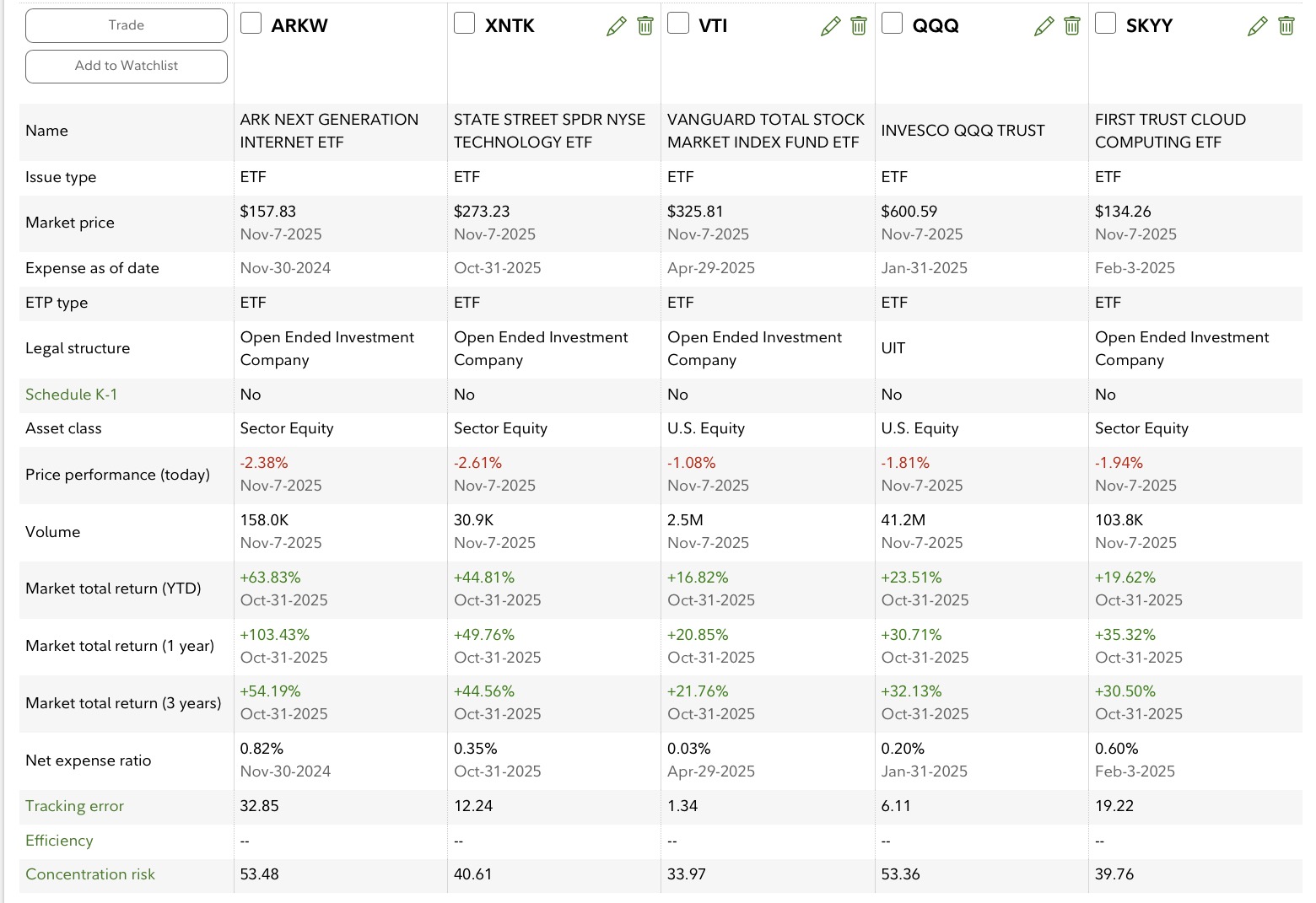Click Add to Watchlist button
Image resolution: width=1316 pixels, height=903 pixels.
coord(127,66)
